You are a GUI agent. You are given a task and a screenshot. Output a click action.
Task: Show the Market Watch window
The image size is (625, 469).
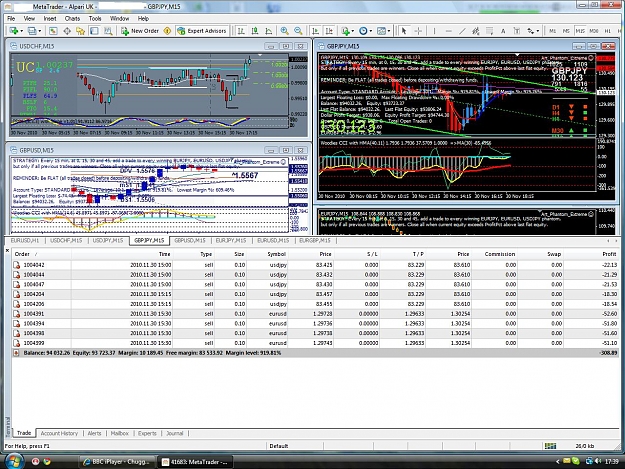click(53, 31)
